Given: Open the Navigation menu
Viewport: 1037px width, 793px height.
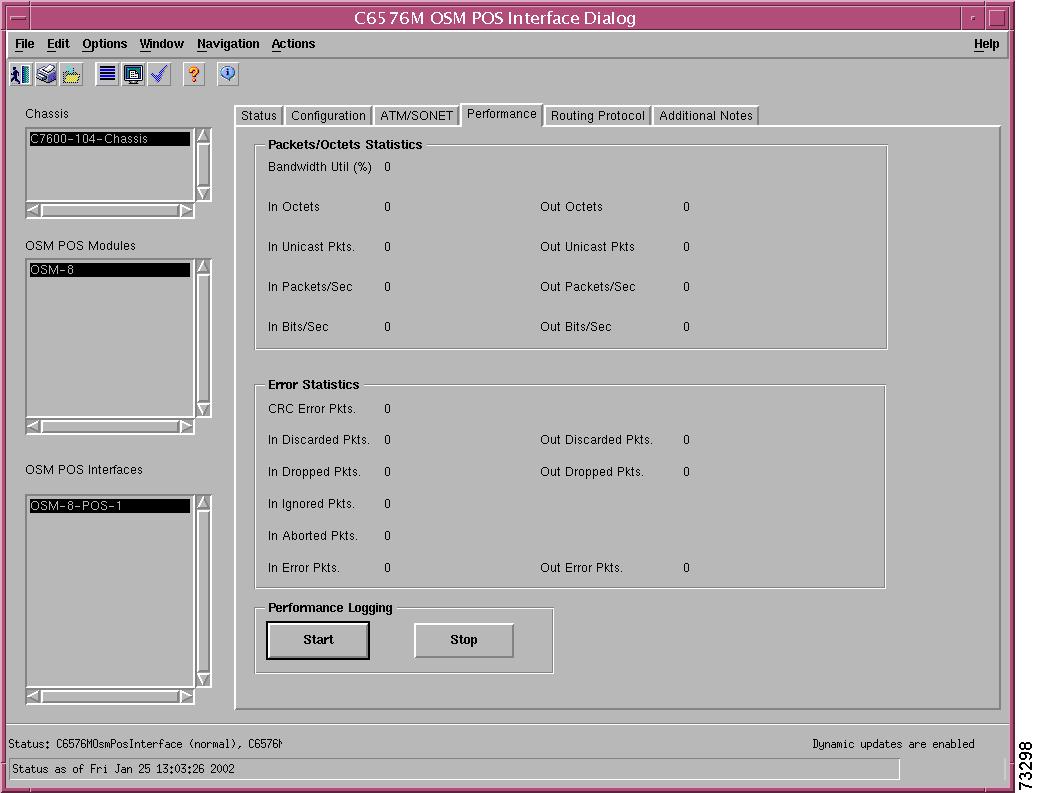Looking at the screenshot, I should pyautogui.click(x=228, y=44).
